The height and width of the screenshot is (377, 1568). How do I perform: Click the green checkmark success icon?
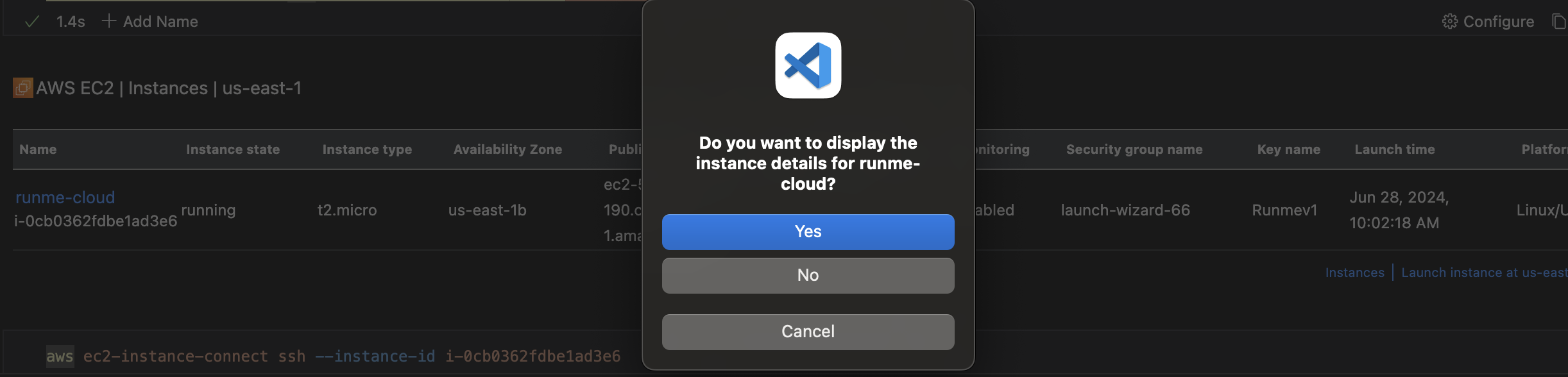pos(31,22)
